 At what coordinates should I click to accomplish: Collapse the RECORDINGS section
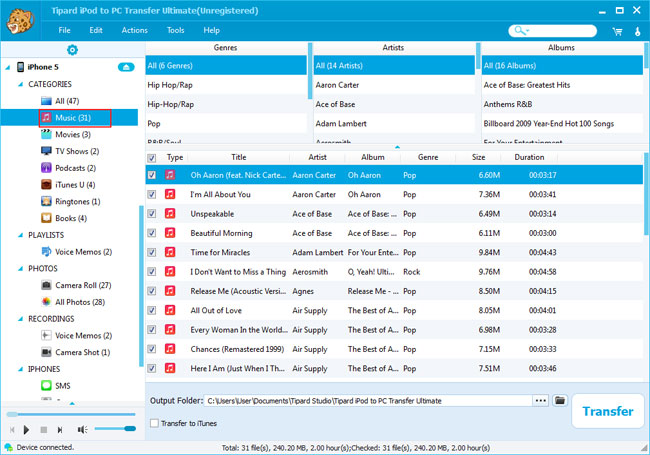pyautogui.click(x=20, y=319)
